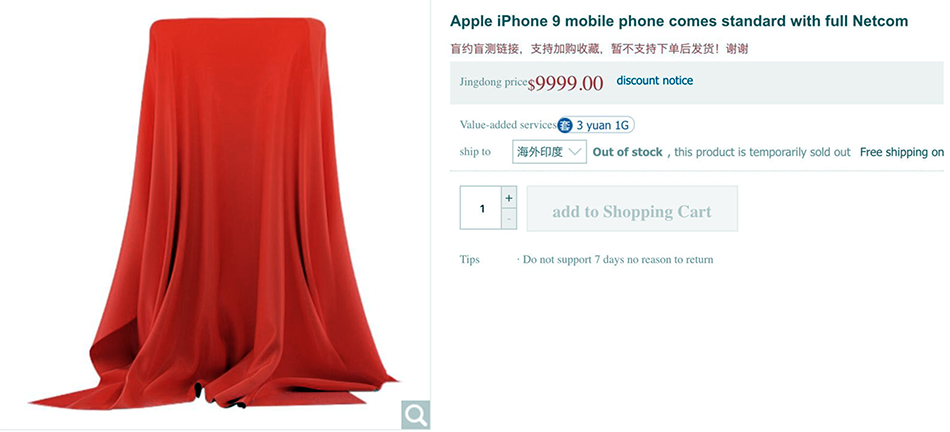
Task: Click the chevron arrow in the shipping dropdown
Action: point(576,151)
